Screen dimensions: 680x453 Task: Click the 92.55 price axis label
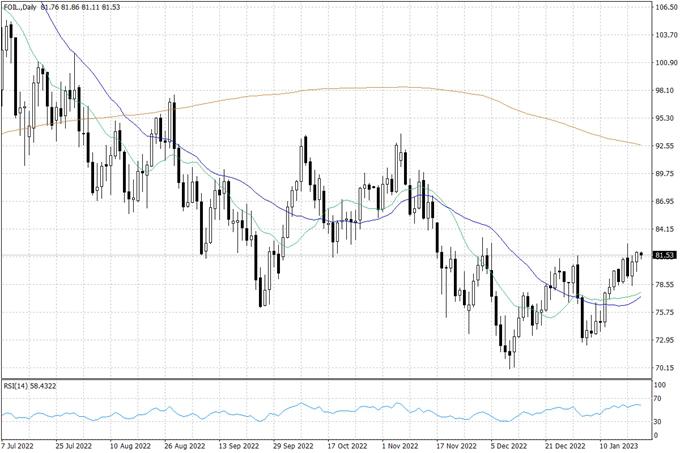coord(663,146)
